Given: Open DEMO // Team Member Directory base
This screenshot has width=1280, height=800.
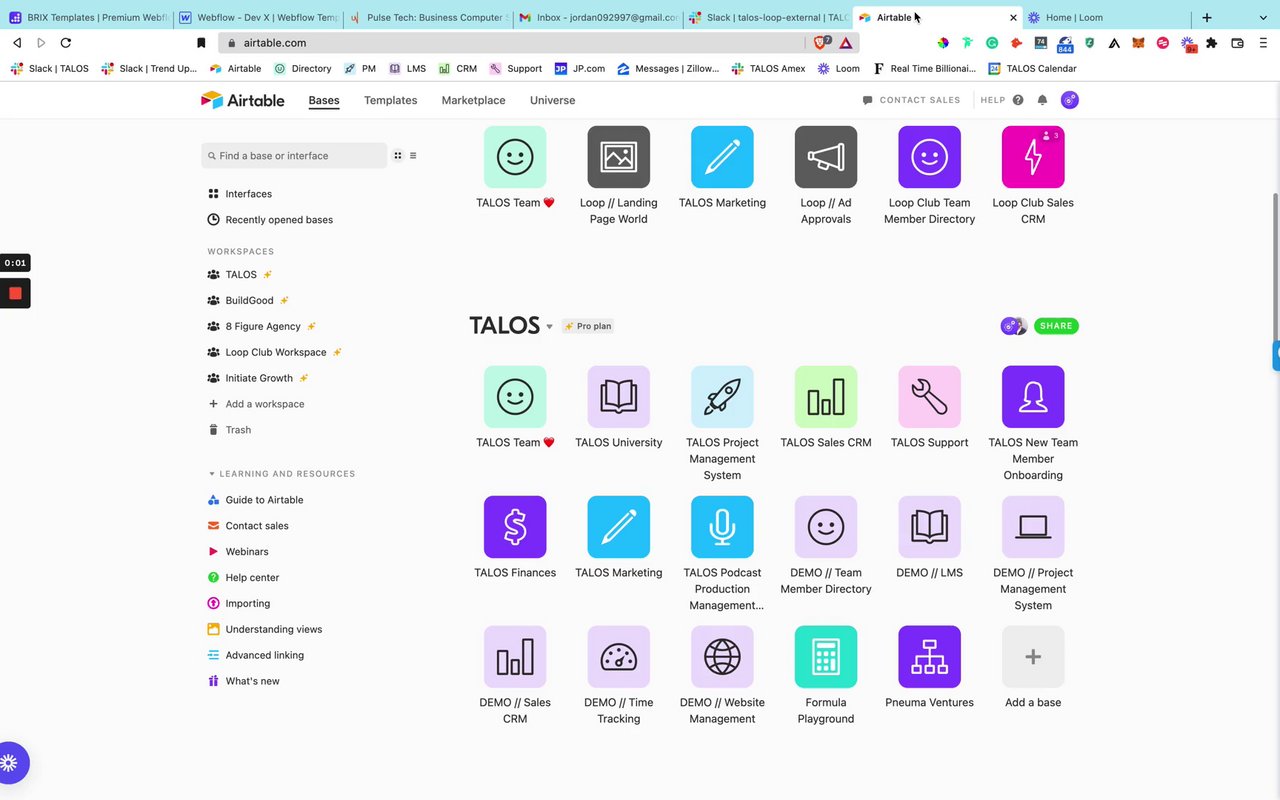Looking at the screenshot, I should [826, 527].
